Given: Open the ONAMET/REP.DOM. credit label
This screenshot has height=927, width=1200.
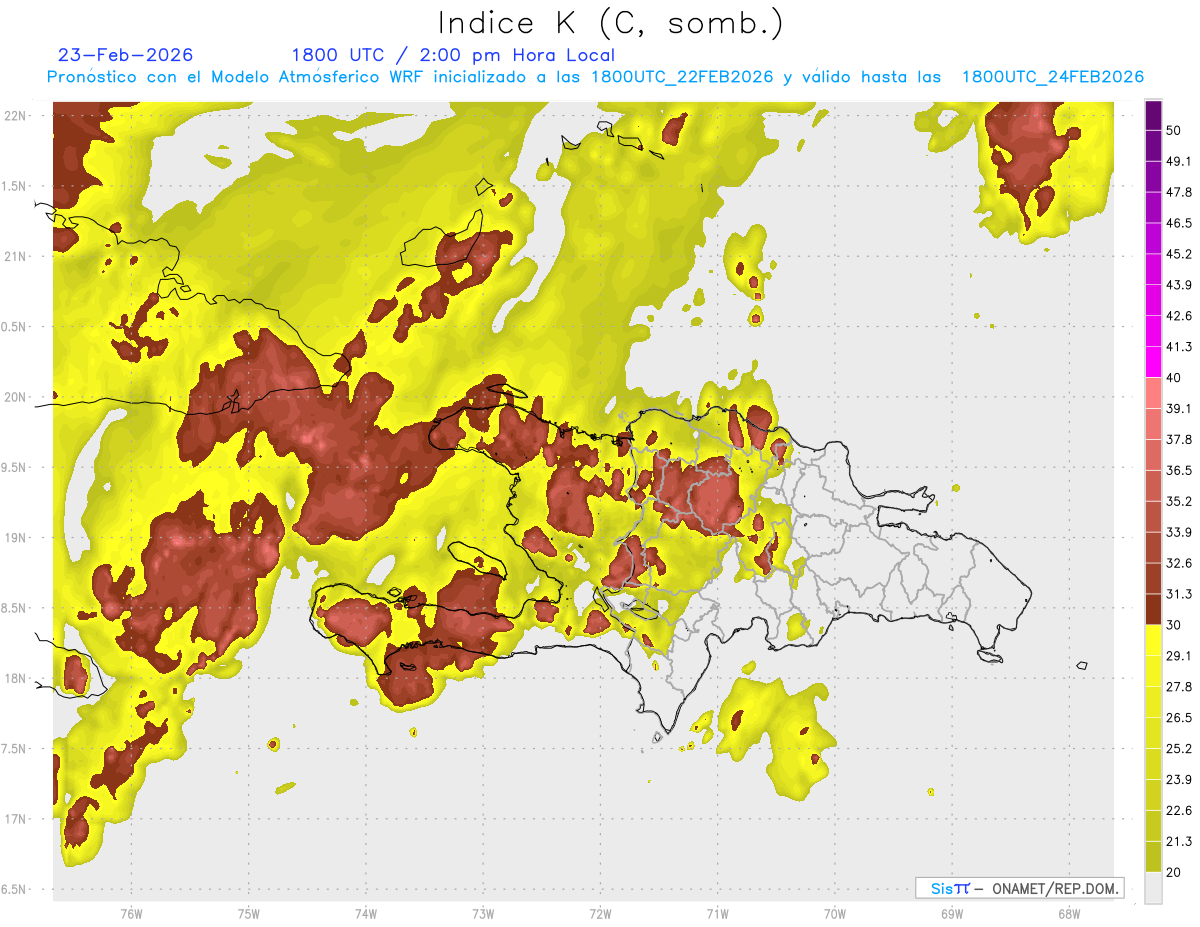Looking at the screenshot, I should (x=1053, y=888).
